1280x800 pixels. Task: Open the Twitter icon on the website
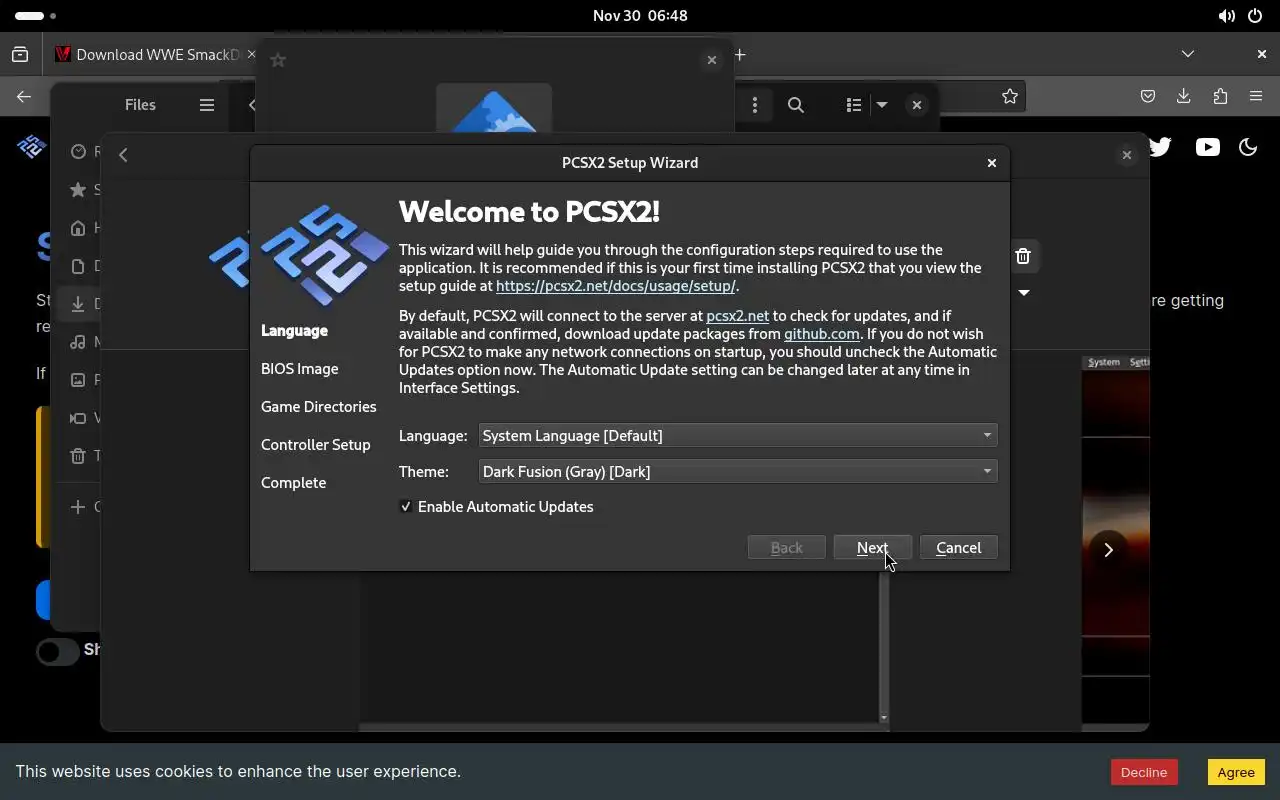tap(1160, 147)
